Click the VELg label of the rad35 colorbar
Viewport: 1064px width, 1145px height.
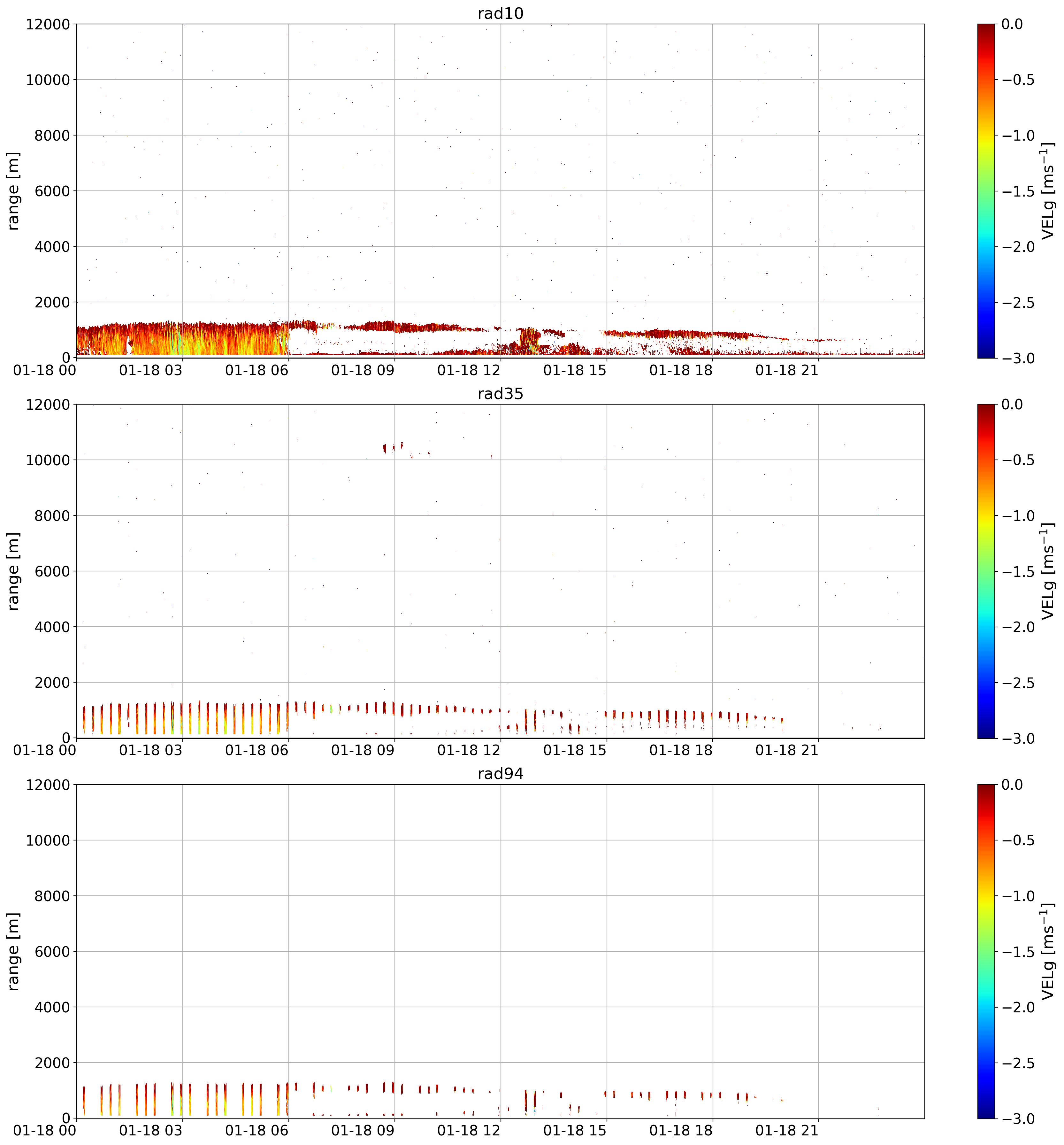pos(1048,571)
